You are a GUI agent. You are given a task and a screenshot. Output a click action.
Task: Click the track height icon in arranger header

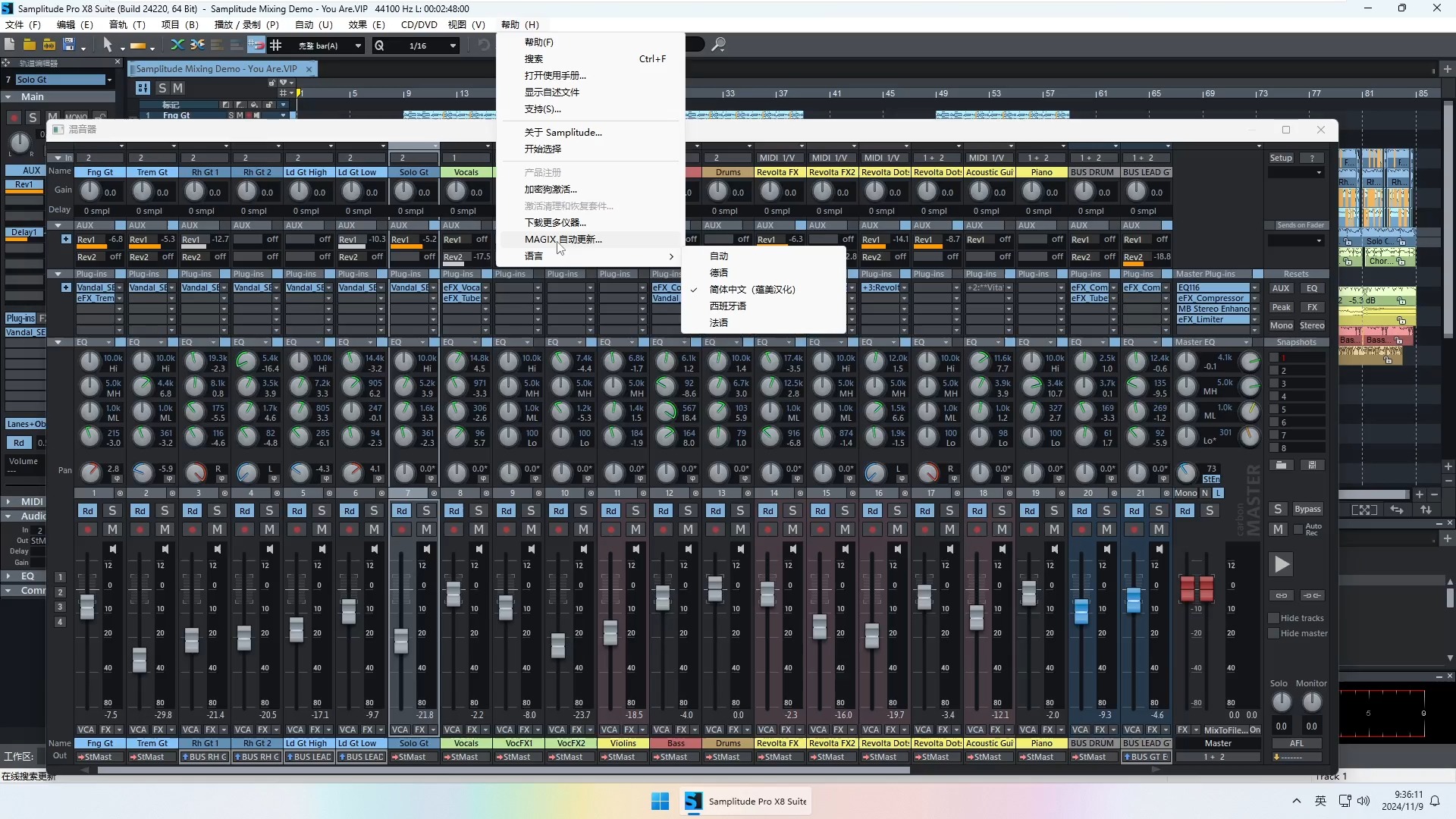coord(143,88)
